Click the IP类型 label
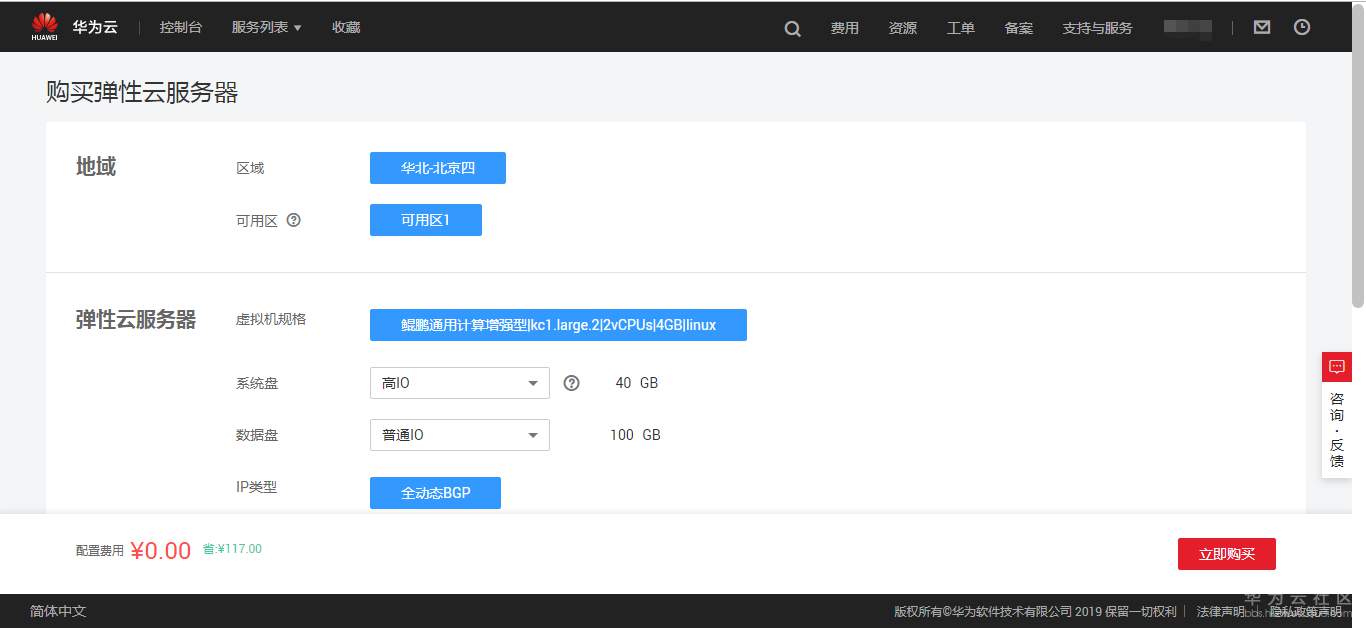Image resolution: width=1366 pixels, height=628 pixels. [256, 487]
